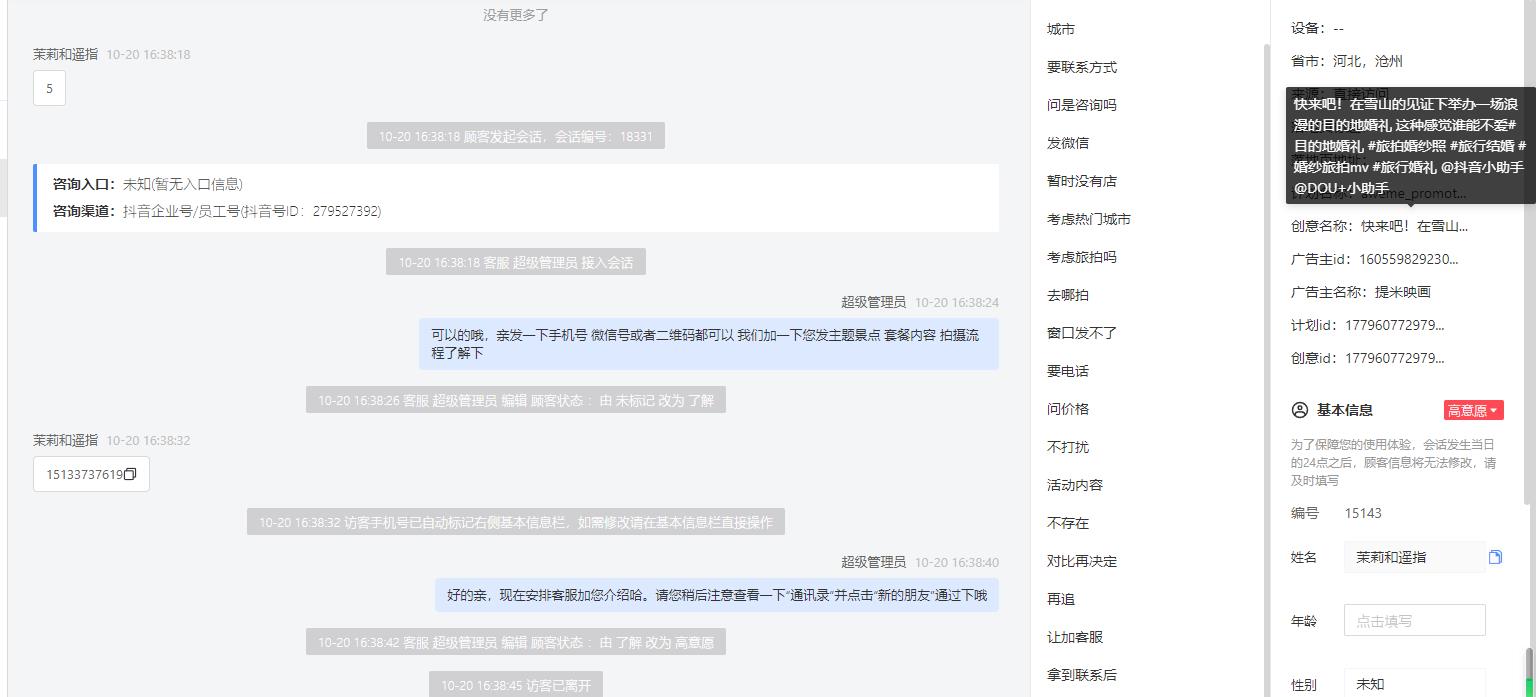Screen dimensions: 1536x697
Task: Click the 姓名 field containing 茉莉和遥指
Action: [1414, 557]
